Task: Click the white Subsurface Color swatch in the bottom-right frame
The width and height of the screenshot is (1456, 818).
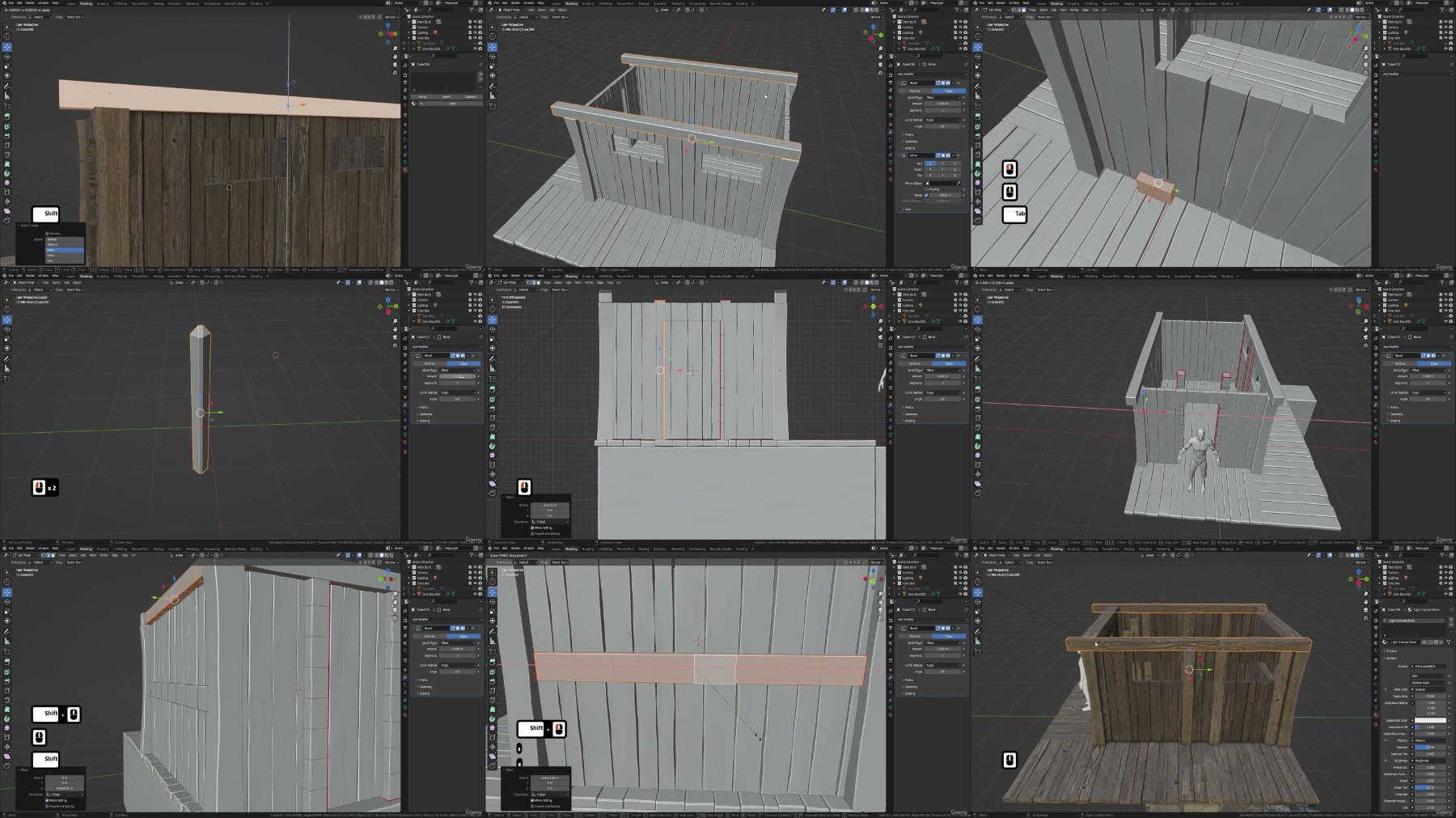Action: tap(1428, 720)
